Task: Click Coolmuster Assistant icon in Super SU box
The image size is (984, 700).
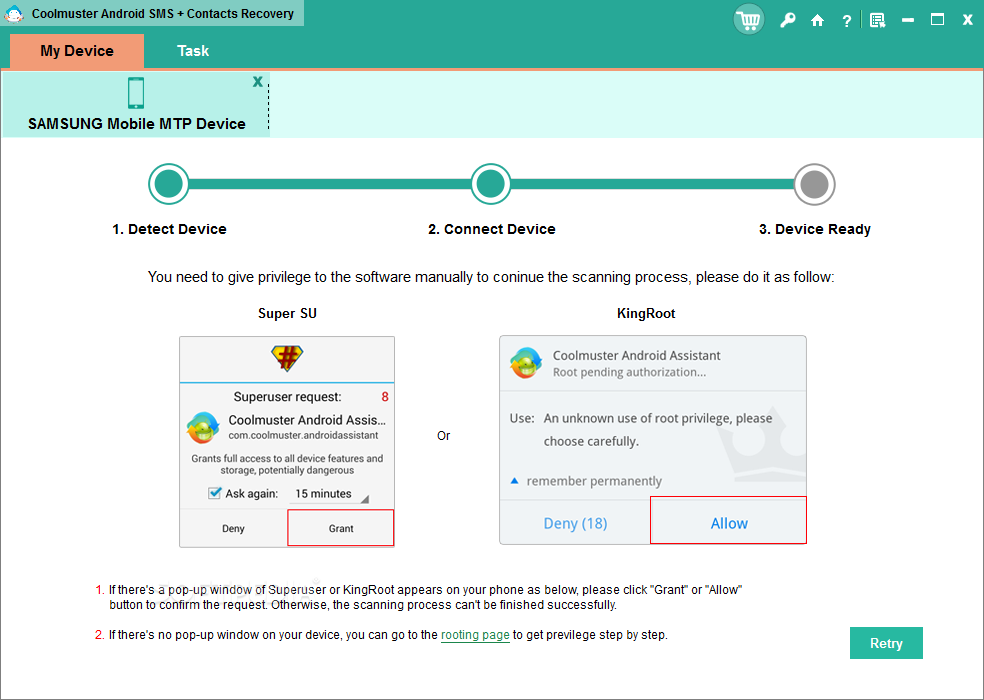Action: point(203,428)
